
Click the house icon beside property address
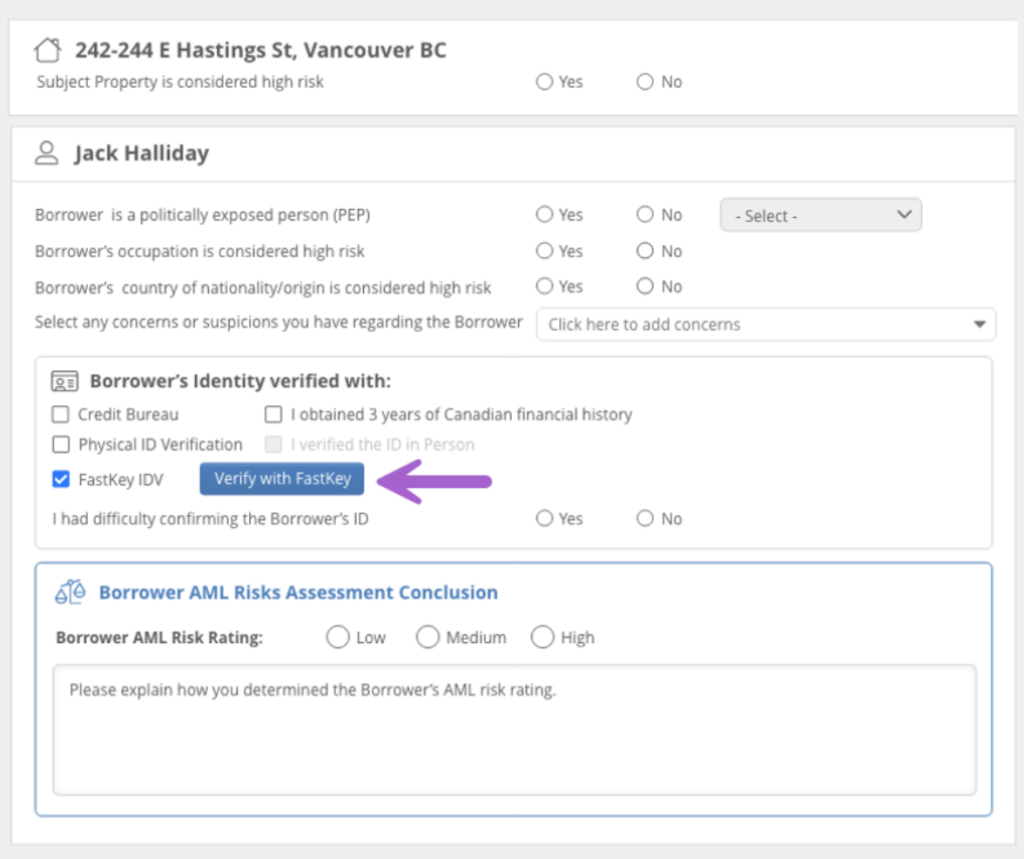48,50
